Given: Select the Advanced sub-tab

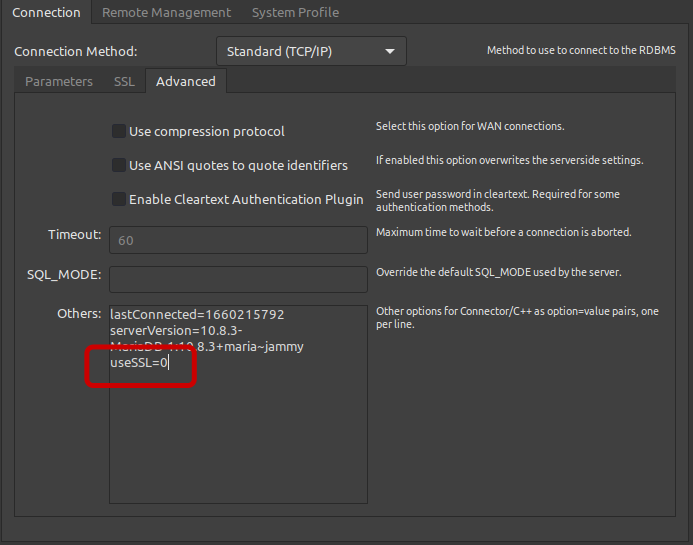Looking at the screenshot, I should coord(186,82).
